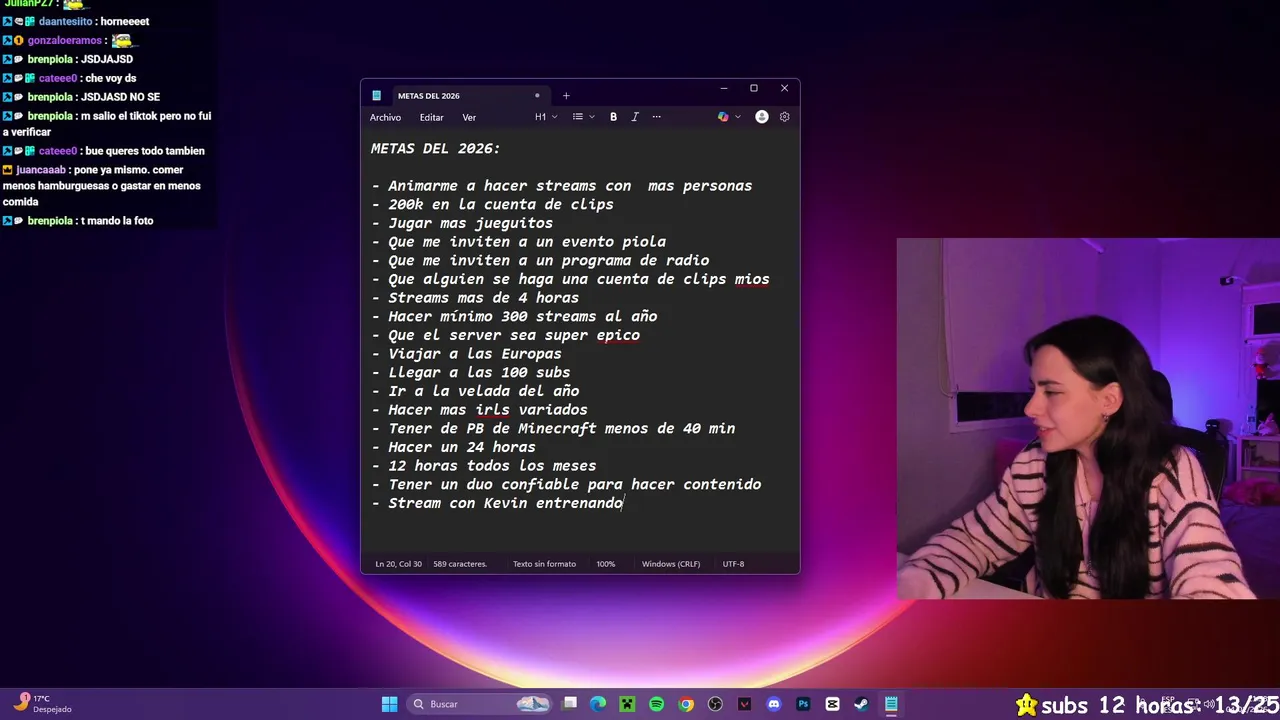Add a new Notepad tab

click(566, 96)
